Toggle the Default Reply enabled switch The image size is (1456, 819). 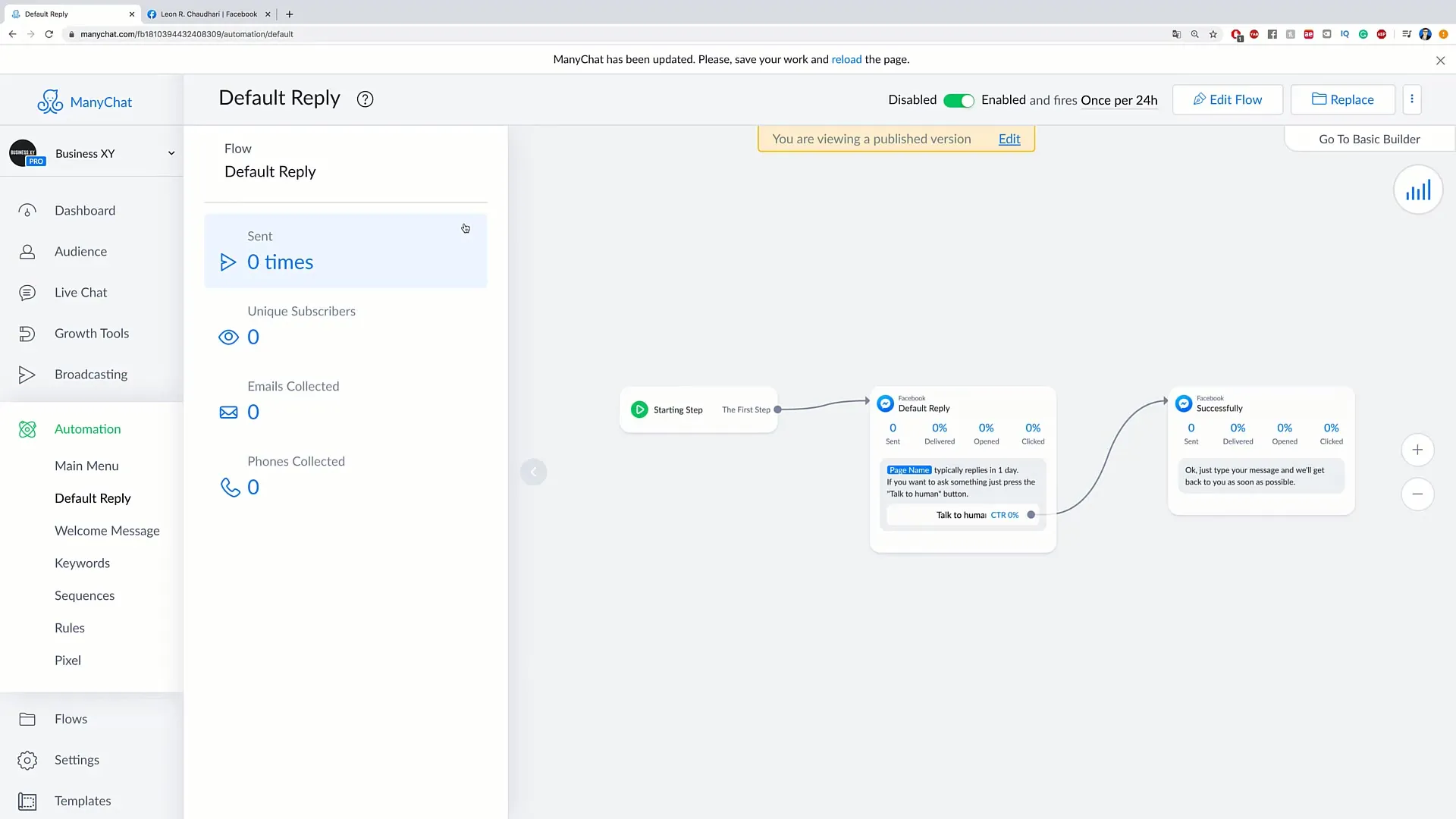pos(959,100)
